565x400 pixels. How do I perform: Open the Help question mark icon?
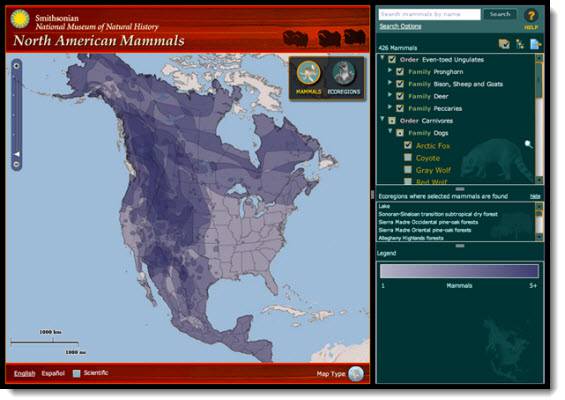click(531, 16)
